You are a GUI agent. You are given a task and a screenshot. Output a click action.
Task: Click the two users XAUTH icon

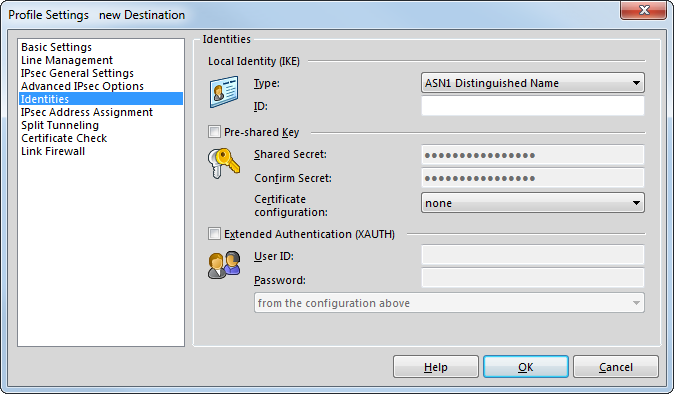(x=224, y=265)
